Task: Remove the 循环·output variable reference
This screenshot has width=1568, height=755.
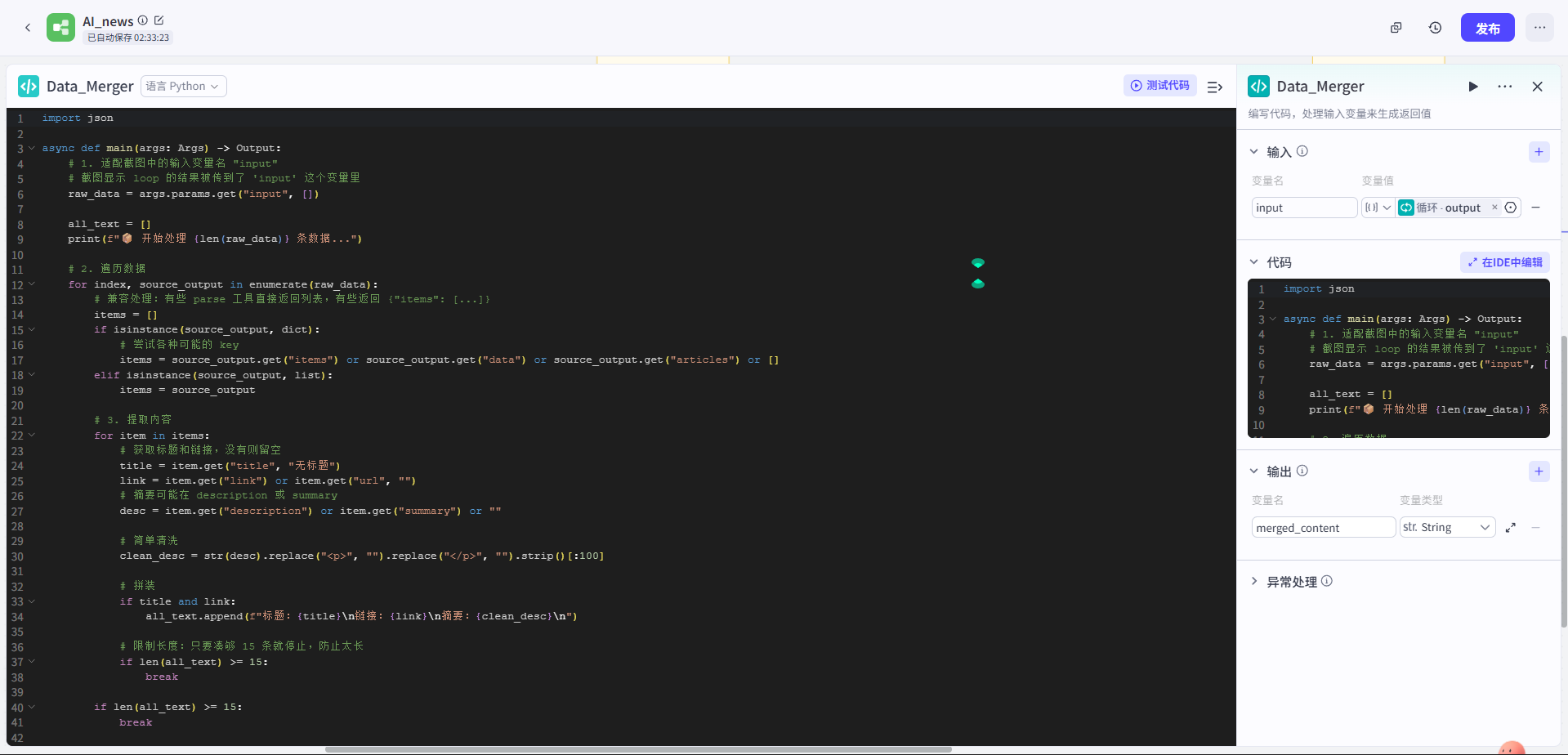Action: [x=1494, y=208]
